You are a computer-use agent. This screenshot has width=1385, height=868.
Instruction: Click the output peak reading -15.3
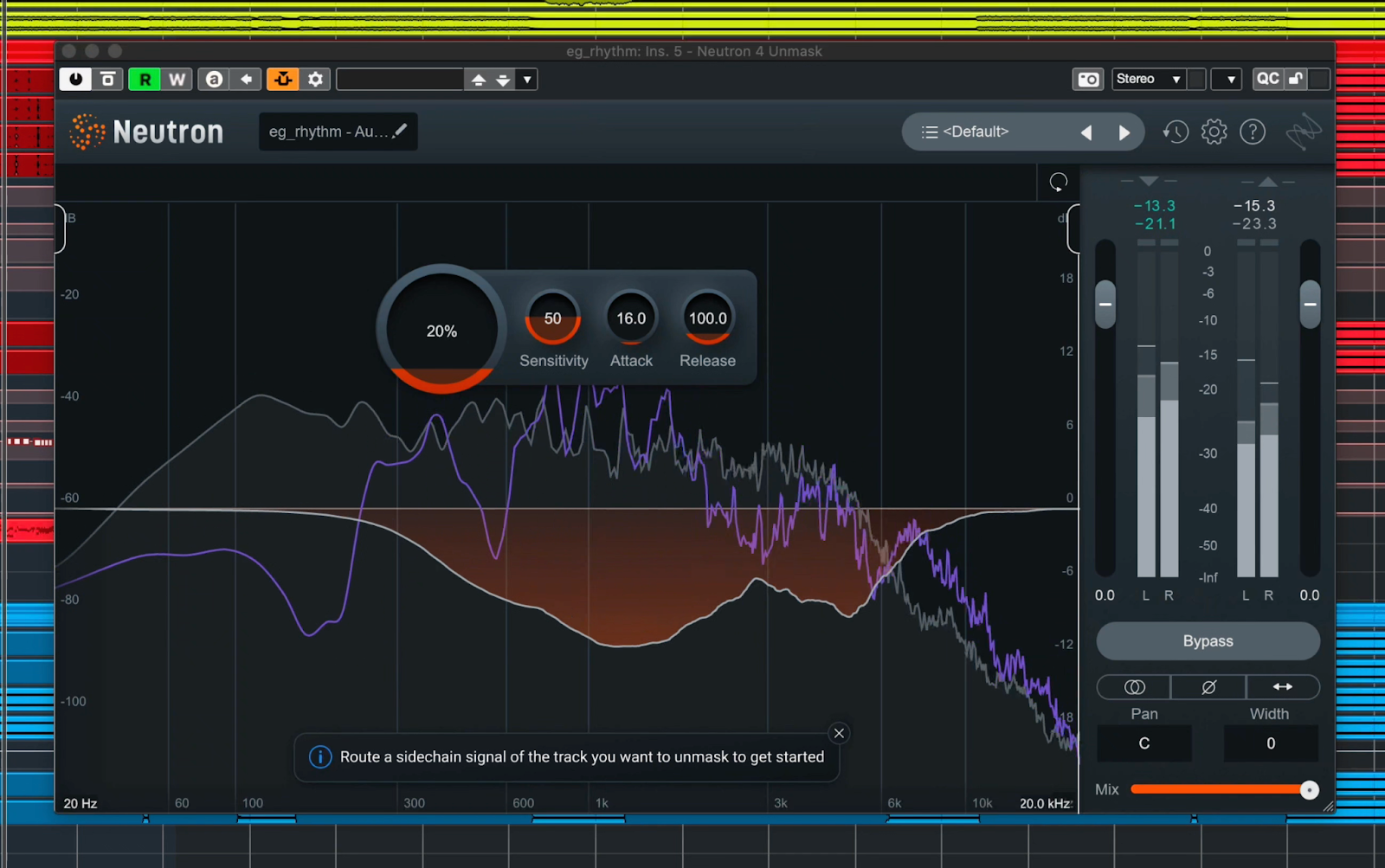click(x=1254, y=206)
